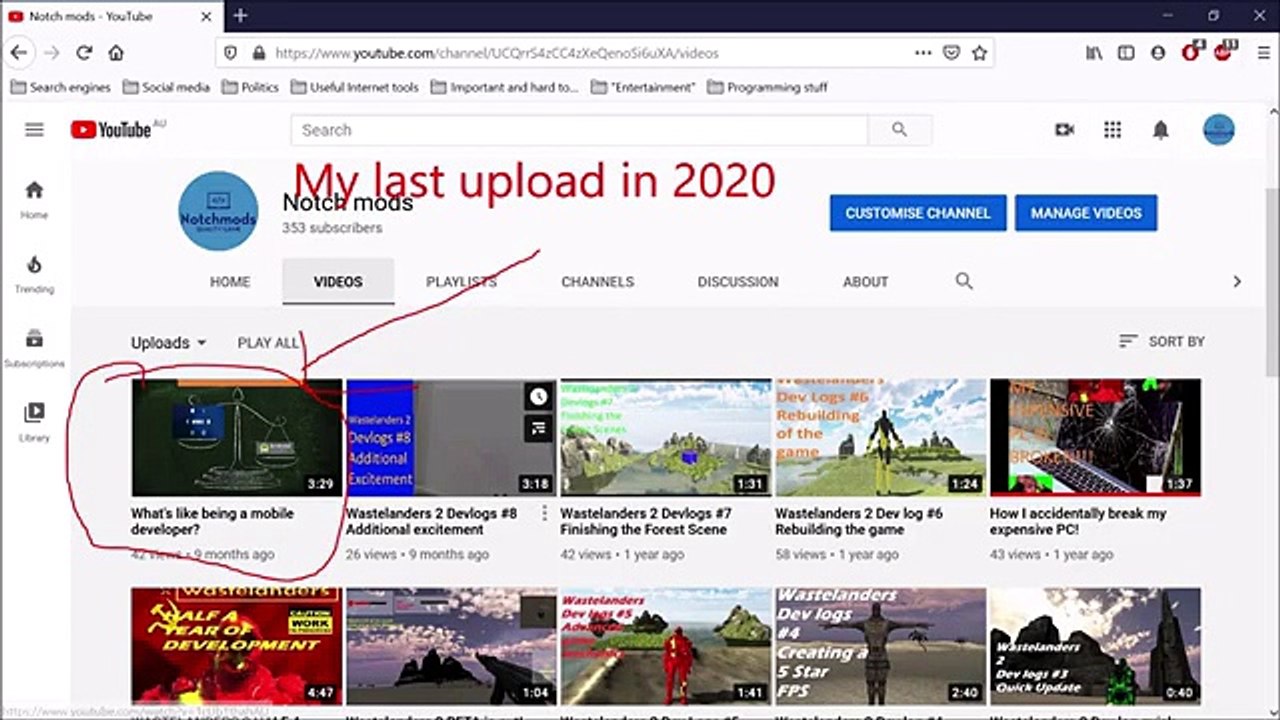1280x720 pixels.
Task: Click the Notchmods channel avatar
Action: click(218, 210)
